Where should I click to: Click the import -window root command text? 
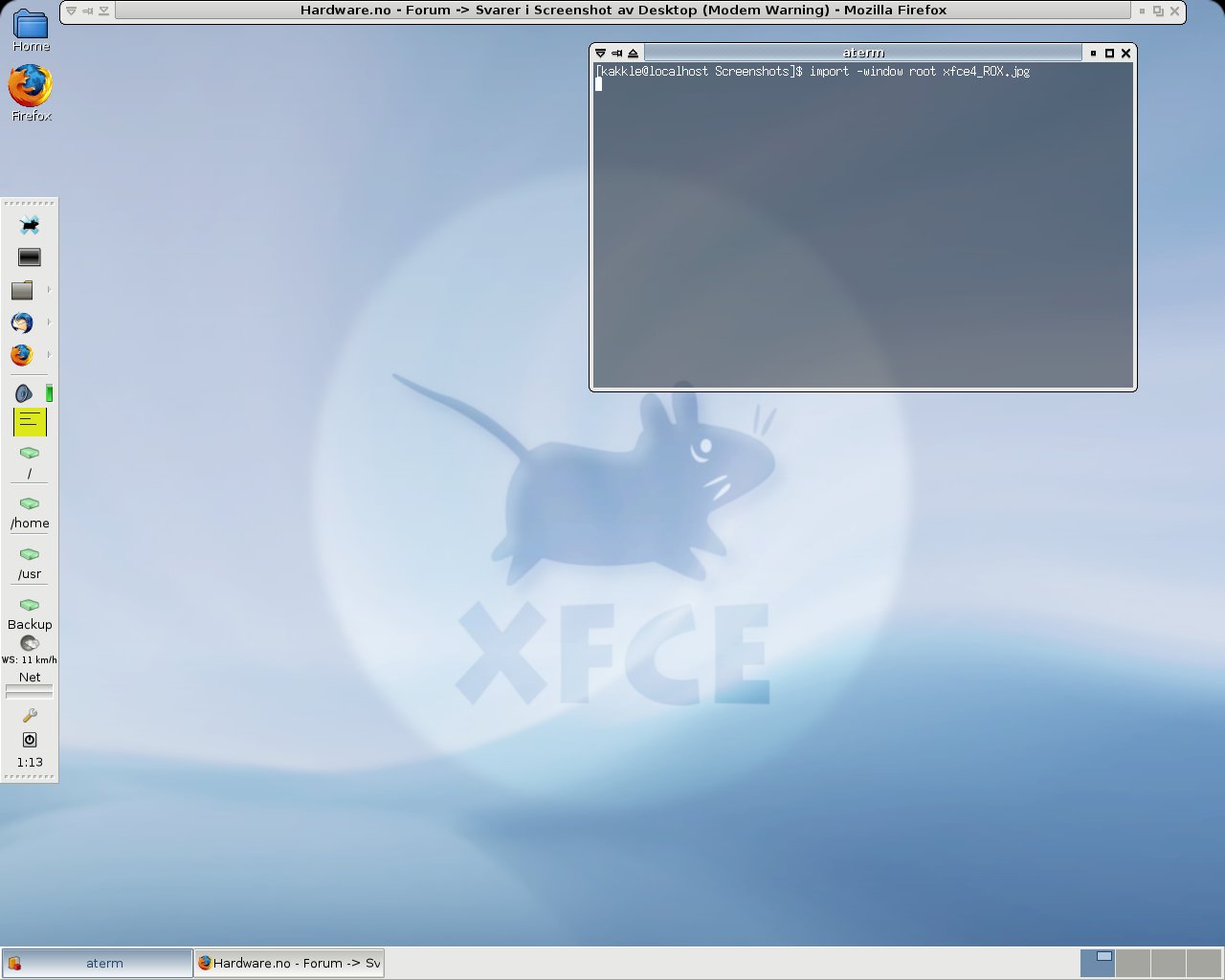tap(920, 71)
